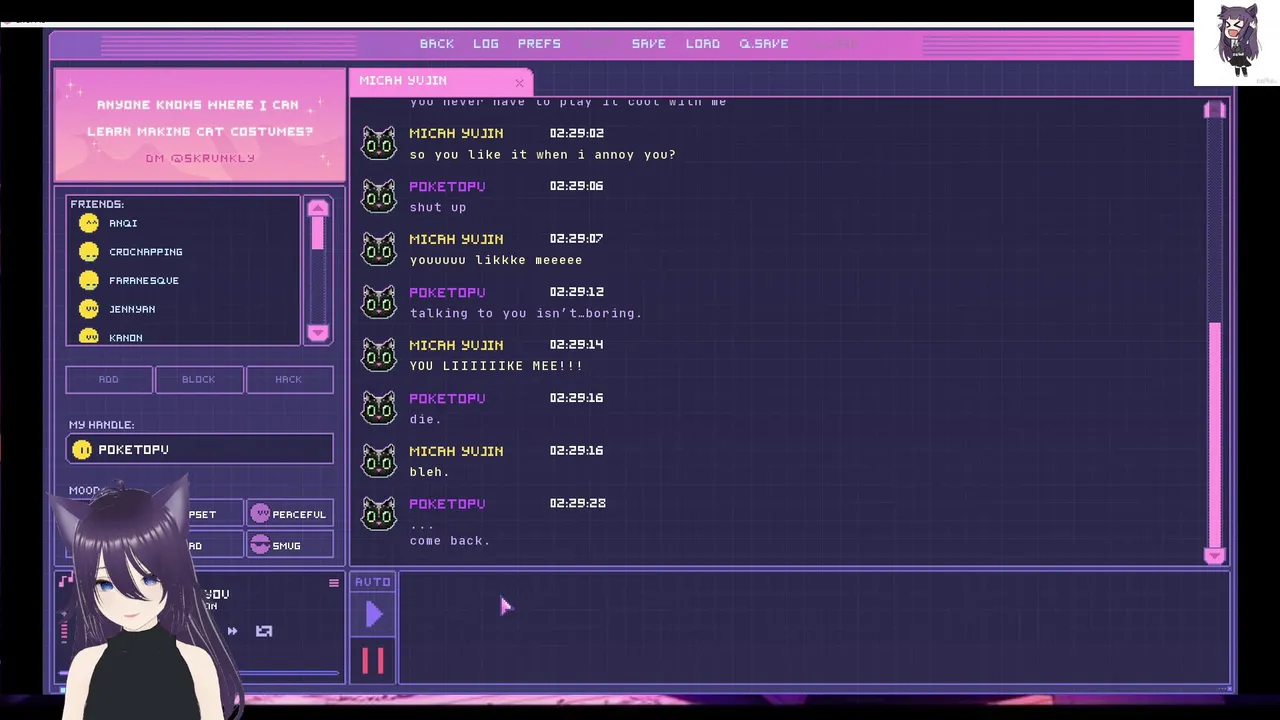Select friend FARANESQUE in the list
Screen dimensions: 1280x720
144,280
